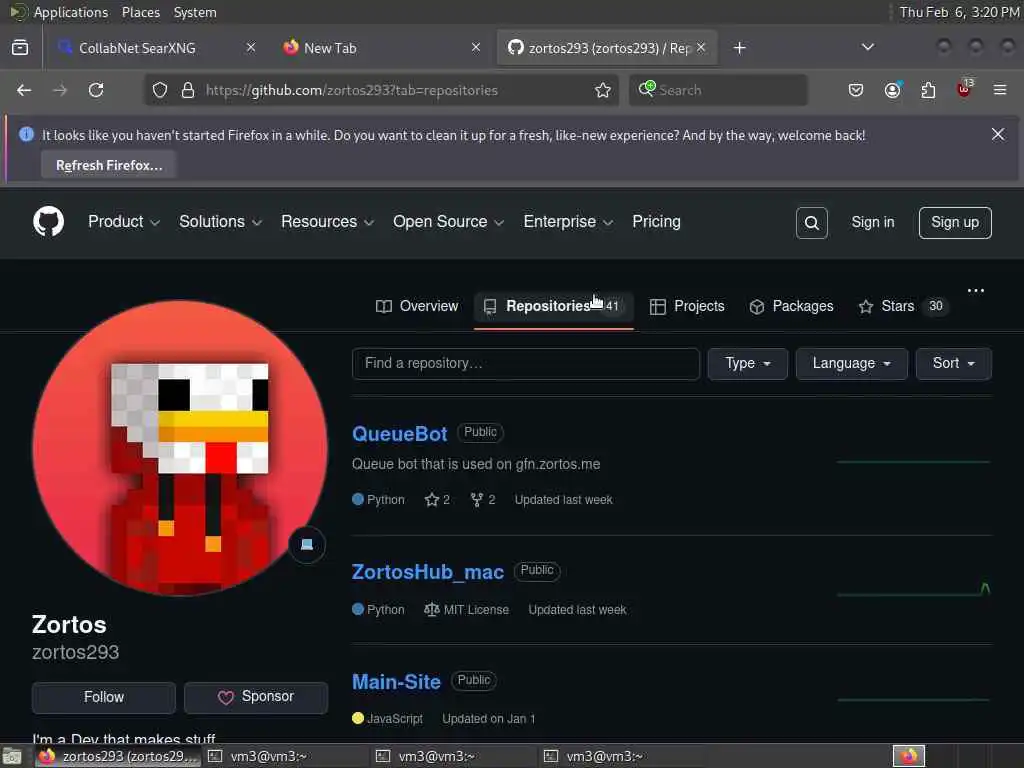The width and height of the screenshot is (1024, 768).
Task: Click the GitHub logo home icon
Action: (48, 221)
